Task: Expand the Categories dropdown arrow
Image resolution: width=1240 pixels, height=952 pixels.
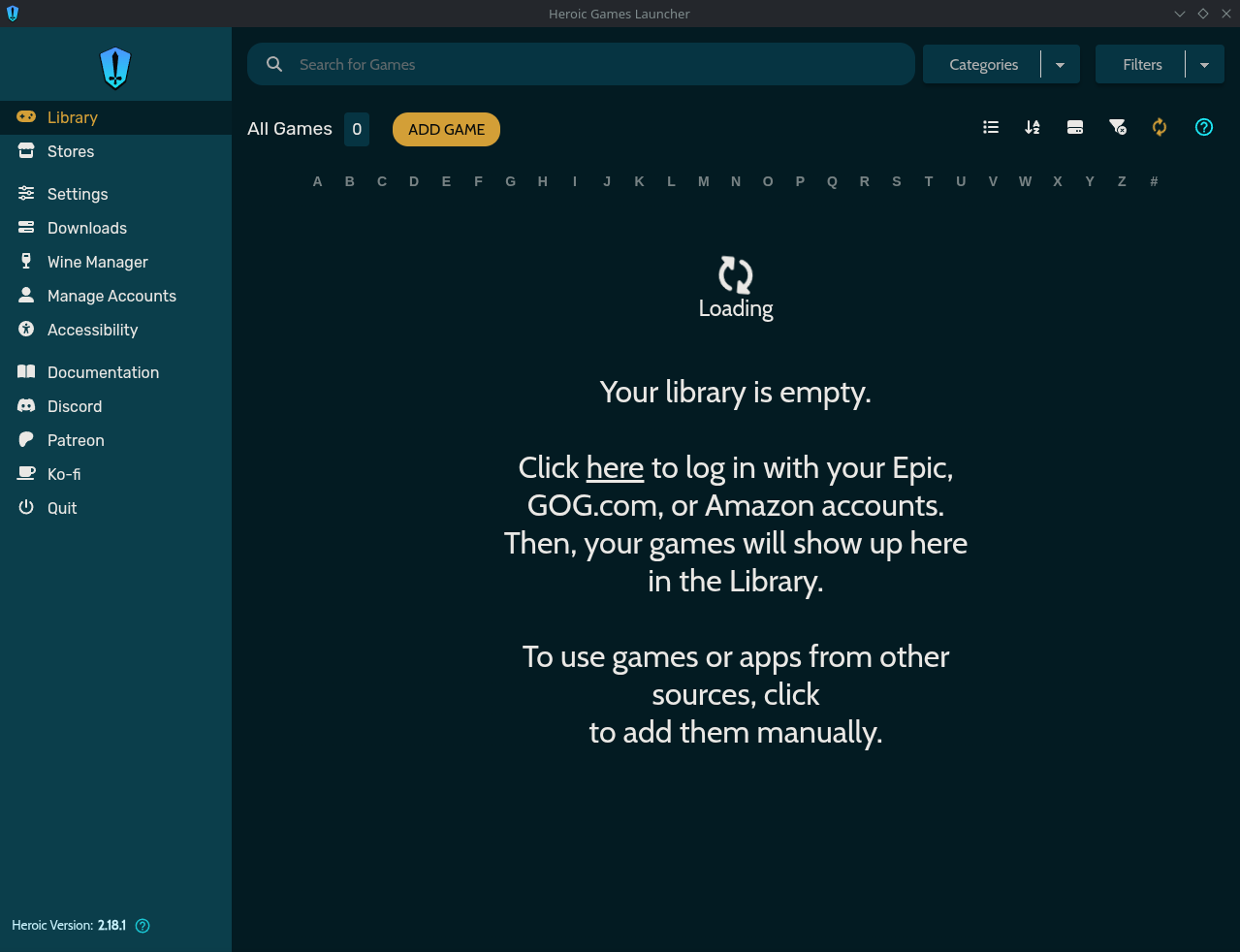Action: (x=1060, y=65)
